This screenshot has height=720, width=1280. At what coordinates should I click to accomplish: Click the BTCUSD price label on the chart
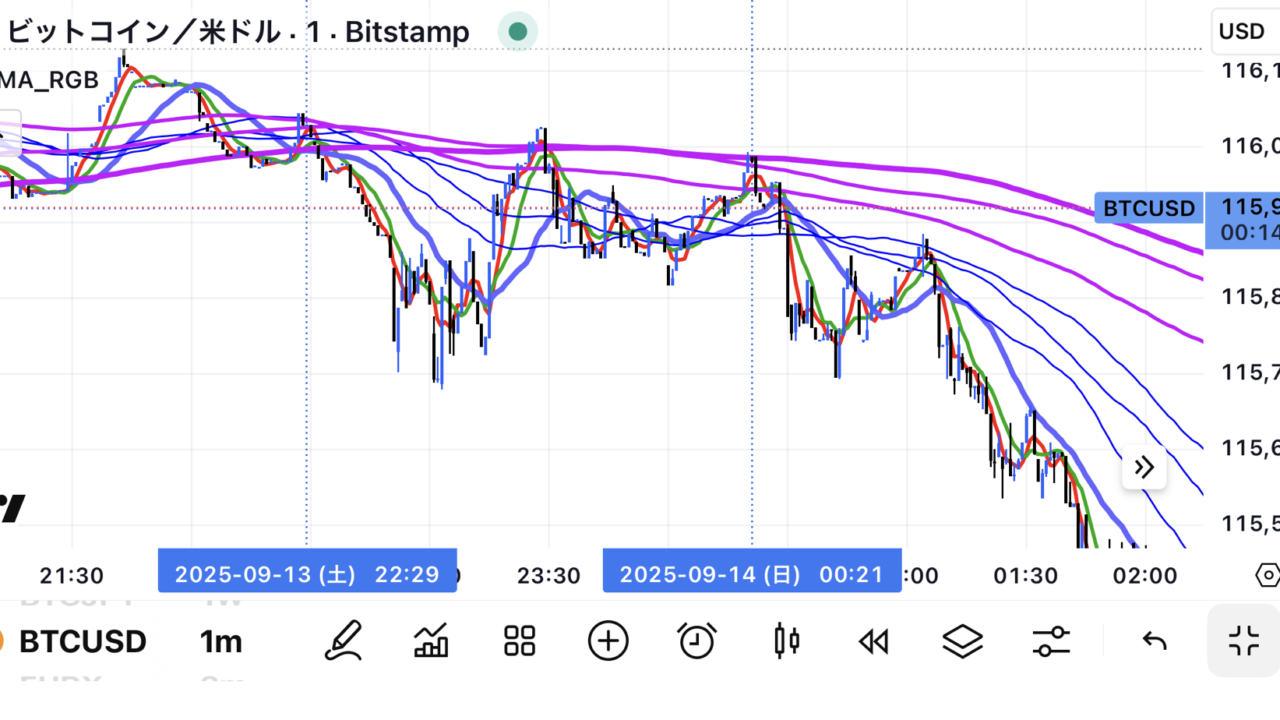tap(1149, 208)
